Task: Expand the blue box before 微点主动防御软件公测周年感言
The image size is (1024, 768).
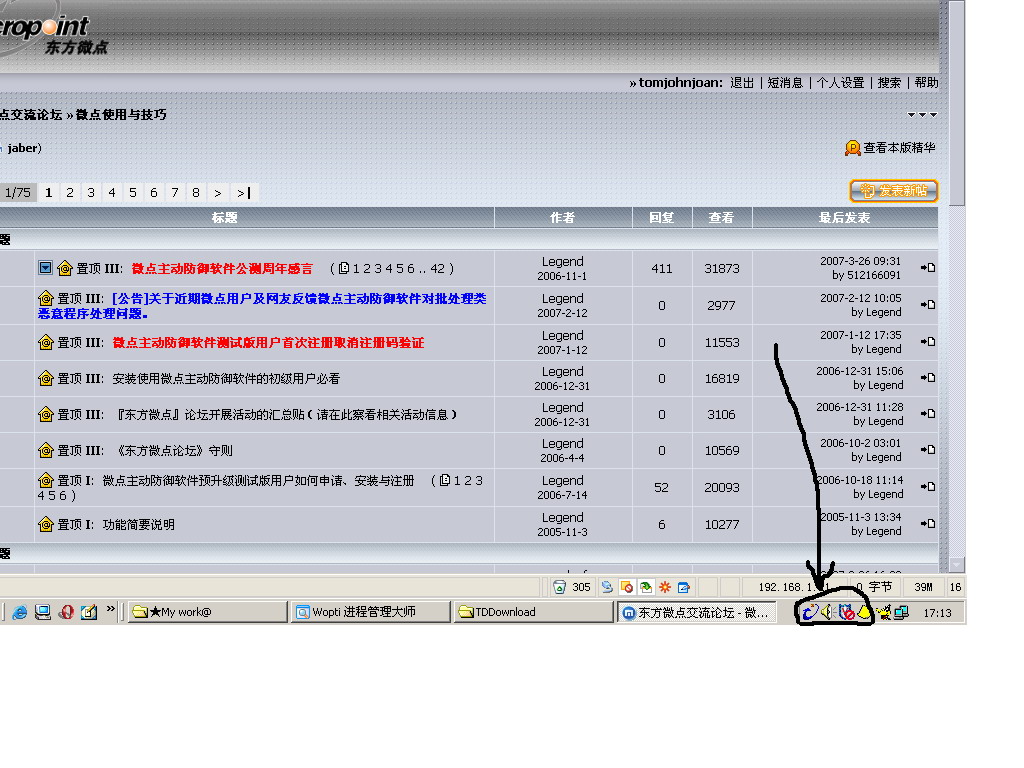Action: click(x=45, y=268)
